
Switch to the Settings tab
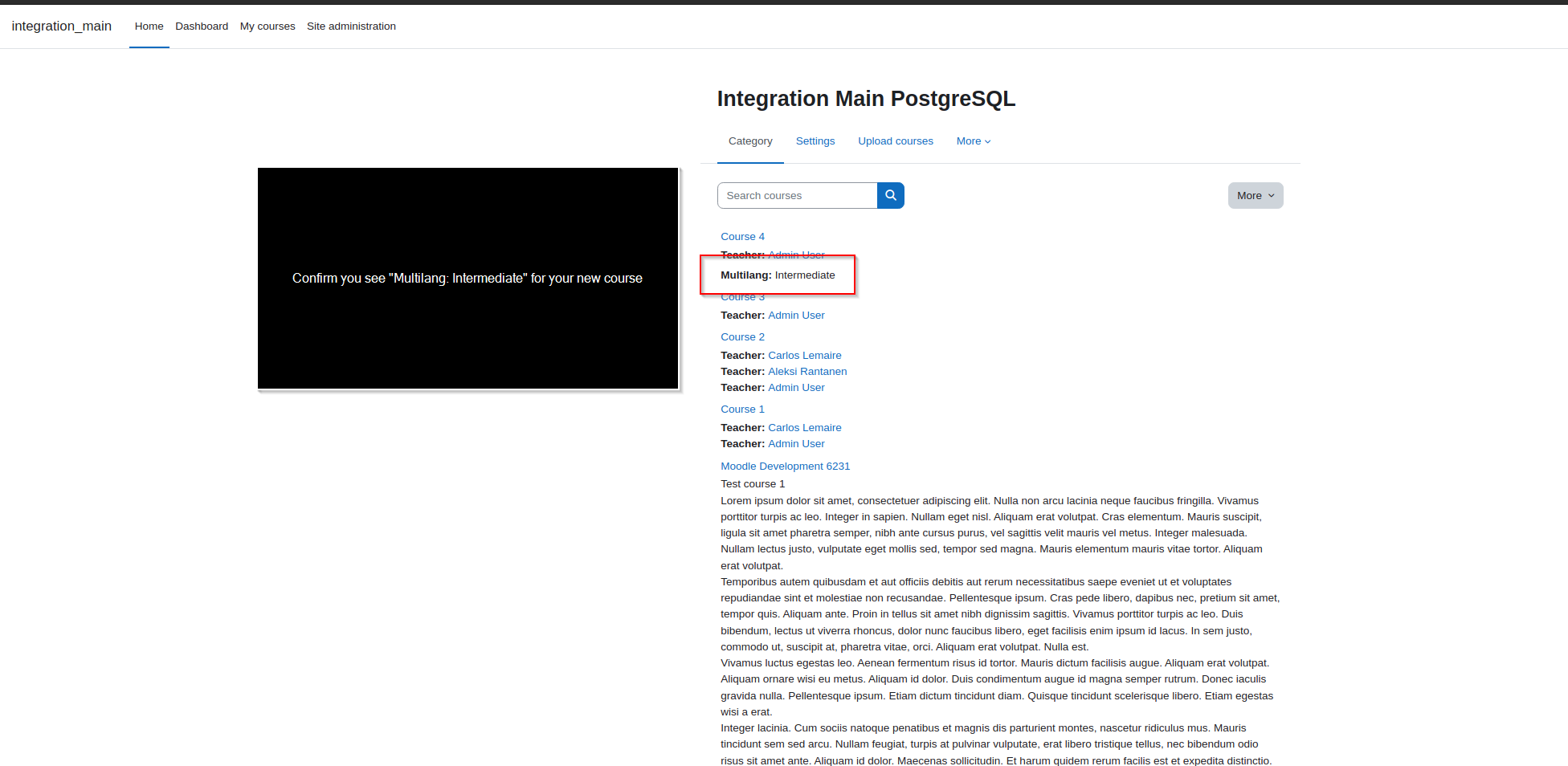click(x=815, y=141)
